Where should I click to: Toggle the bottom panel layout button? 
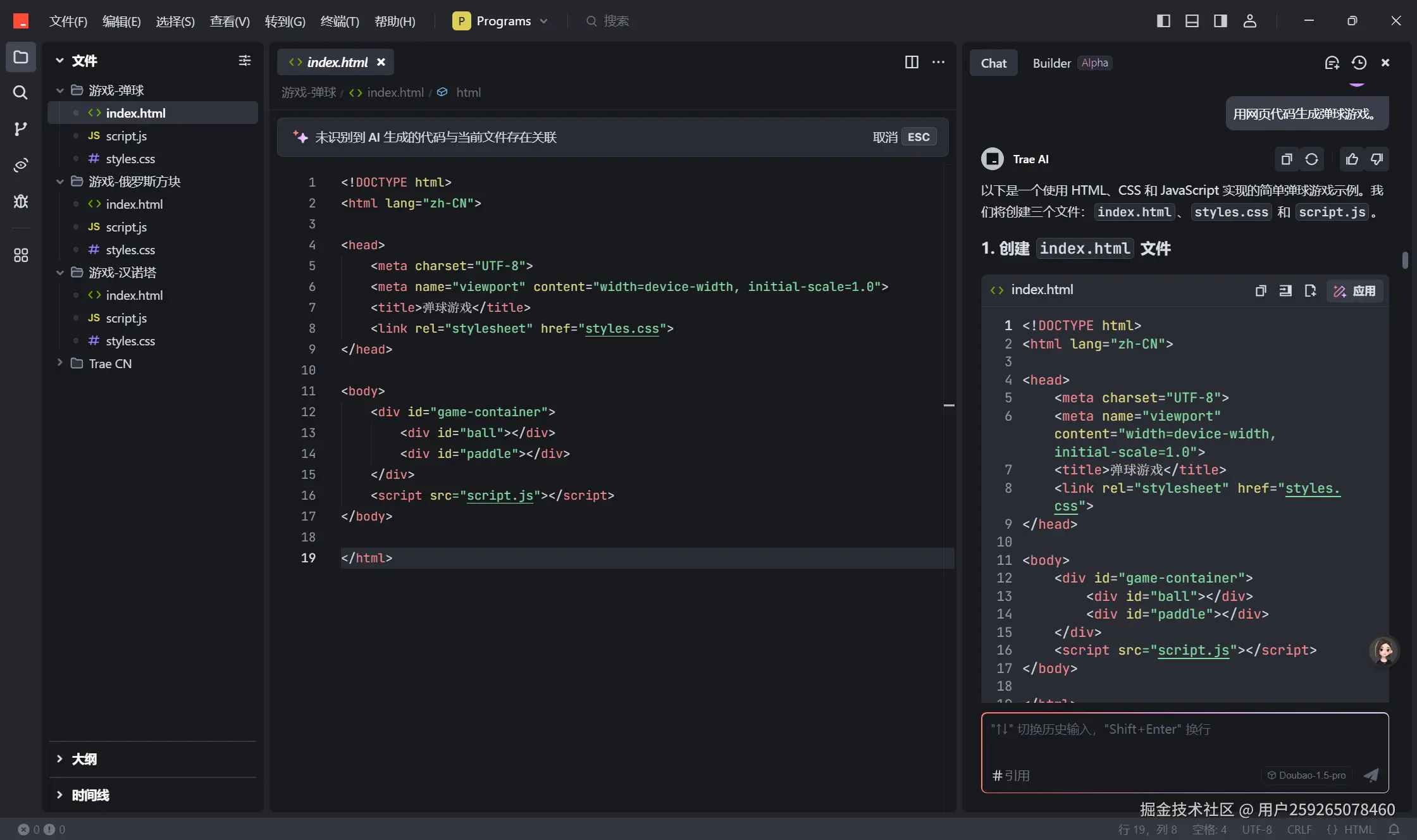pyautogui.click(x=1192, y=21)
